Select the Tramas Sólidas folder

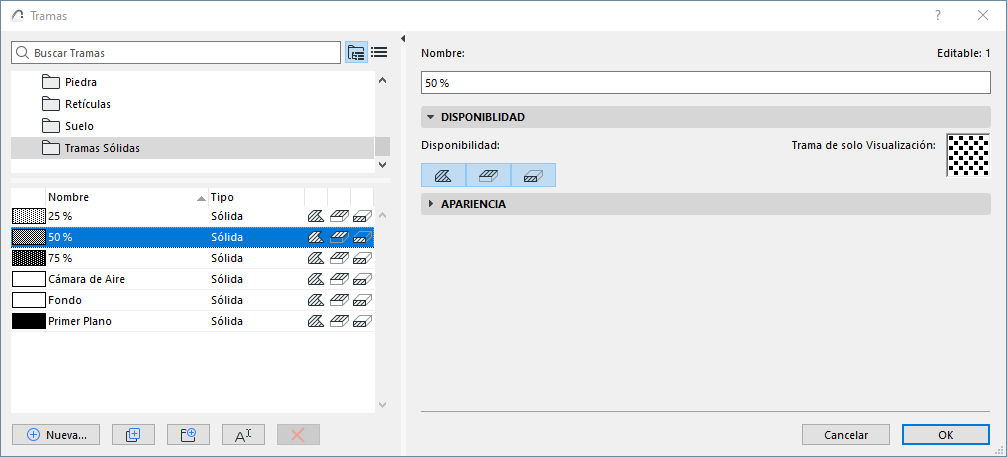point(193,148)
